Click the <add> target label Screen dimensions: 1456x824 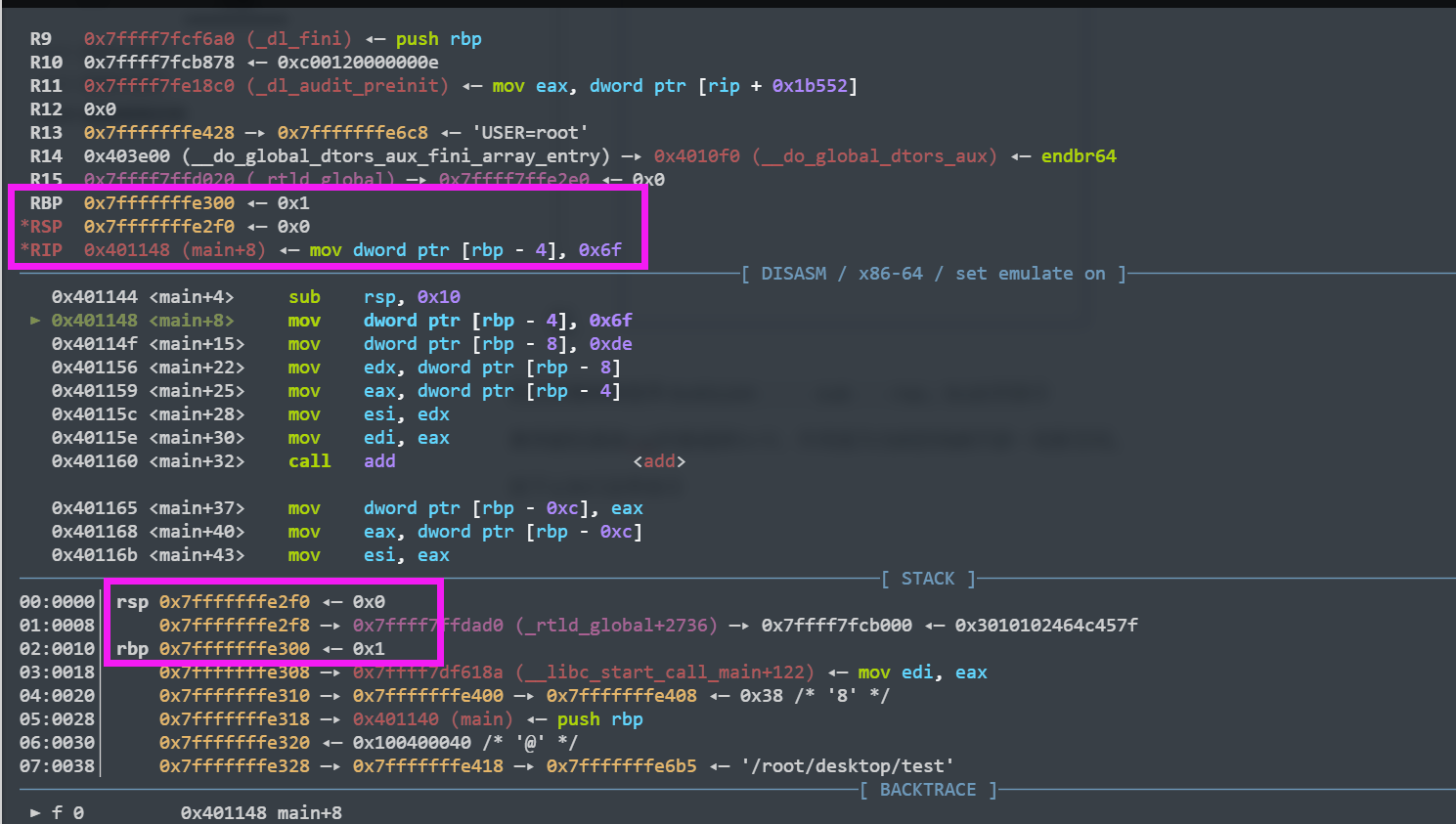click(659, 461)
